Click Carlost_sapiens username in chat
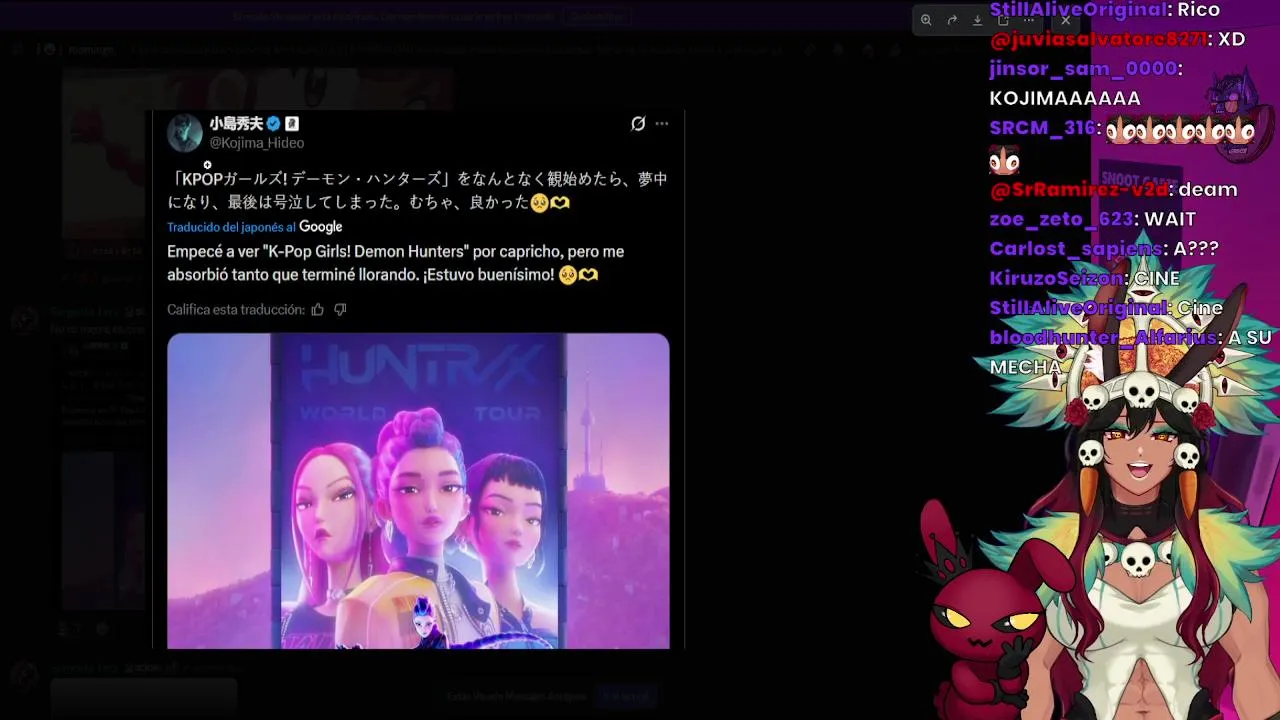The image size is (1280, 720). [1076, 249]
